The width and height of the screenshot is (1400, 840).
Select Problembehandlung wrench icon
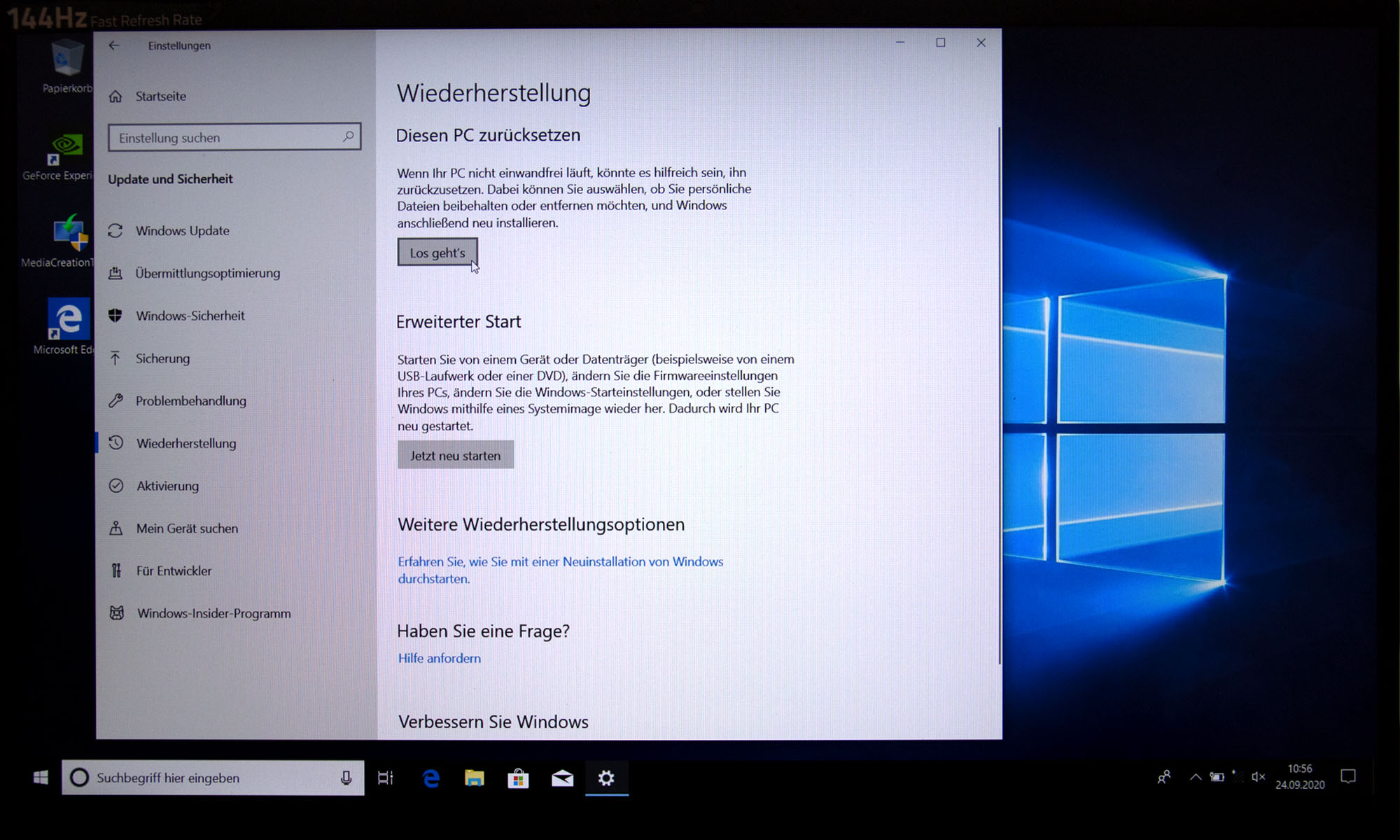(115, 401)
